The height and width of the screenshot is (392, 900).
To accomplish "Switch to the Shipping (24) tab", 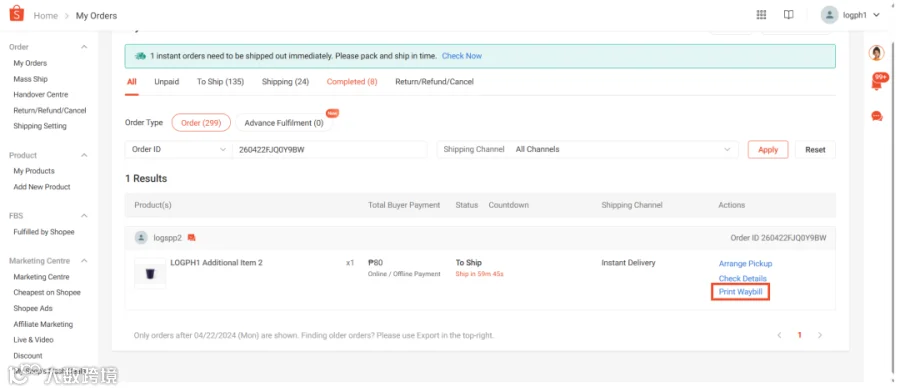I will [x=285, y=81].
